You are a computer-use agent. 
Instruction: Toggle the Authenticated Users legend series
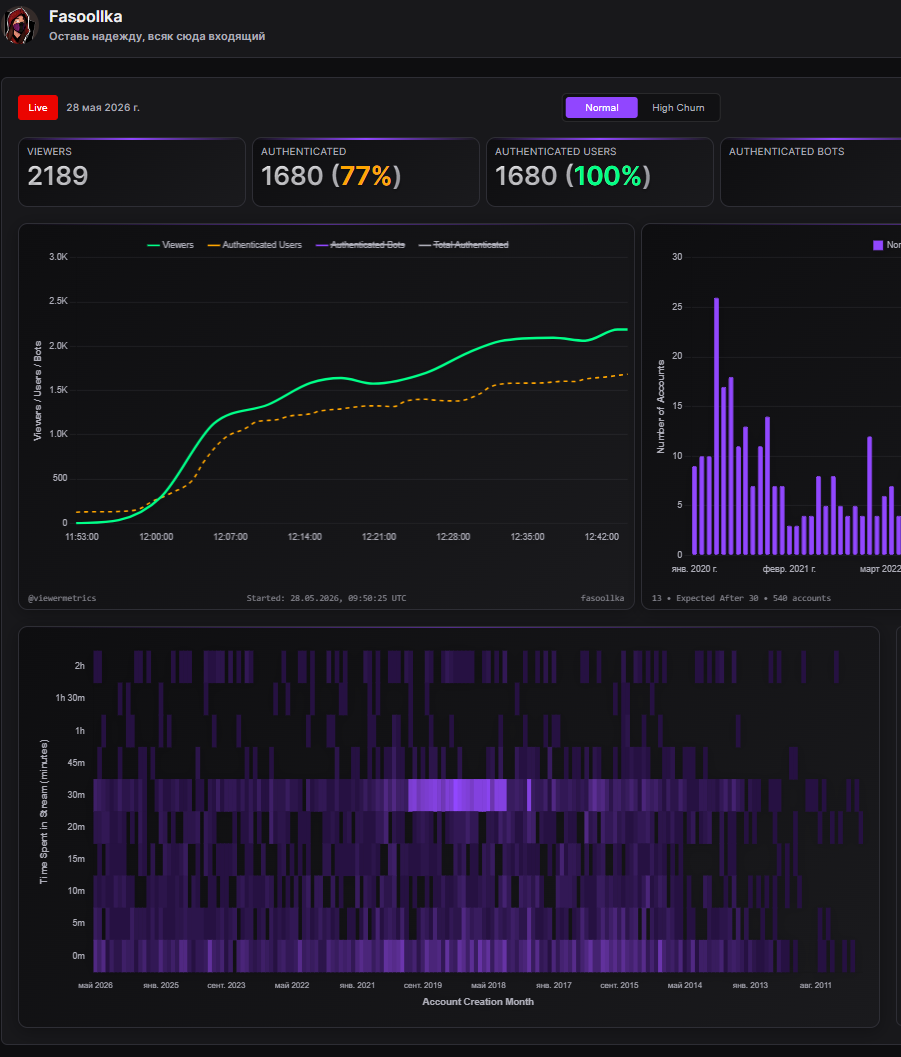[x=255, y=245]
